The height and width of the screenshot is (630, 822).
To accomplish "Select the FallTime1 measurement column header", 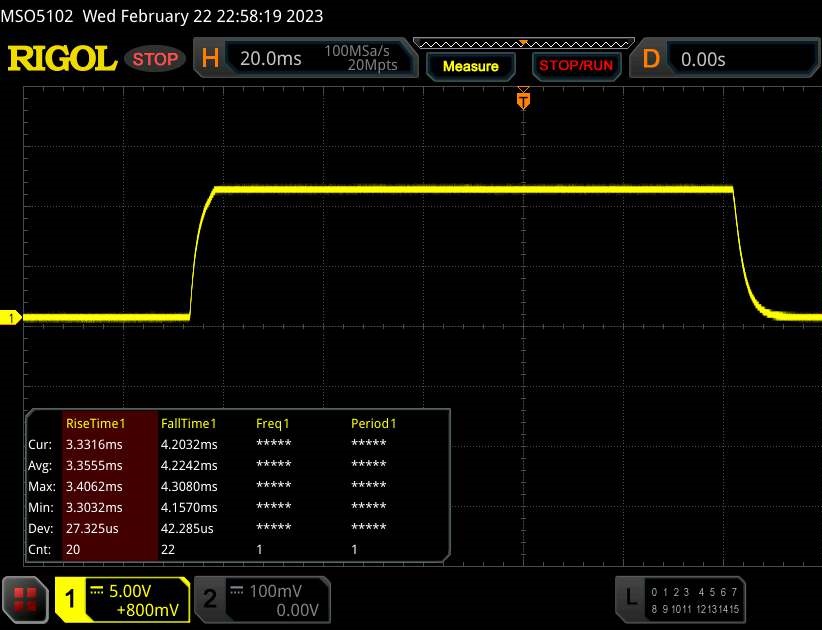I will (188, 423).
